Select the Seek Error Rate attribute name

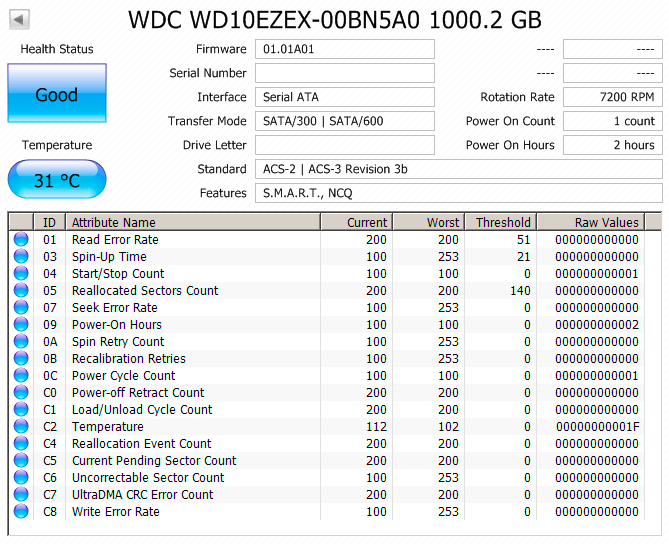(115, 307)
